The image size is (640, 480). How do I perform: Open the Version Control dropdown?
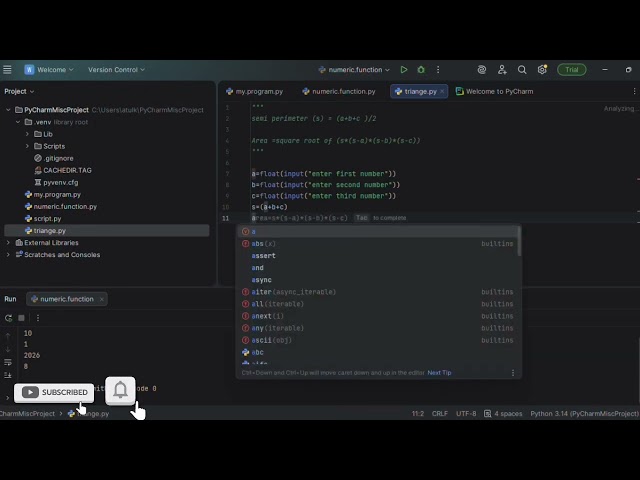(x=116, y=70)
